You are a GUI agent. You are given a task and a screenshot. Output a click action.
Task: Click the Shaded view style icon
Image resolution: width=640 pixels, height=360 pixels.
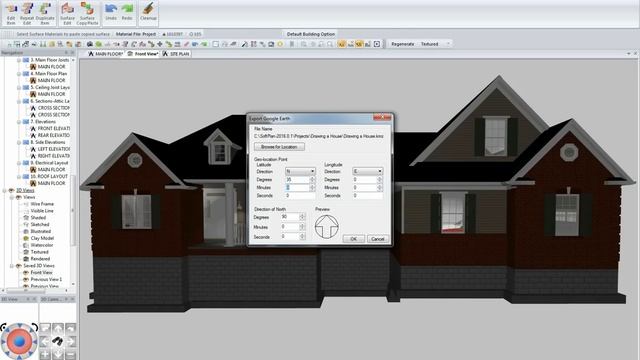tap(26, 218)
